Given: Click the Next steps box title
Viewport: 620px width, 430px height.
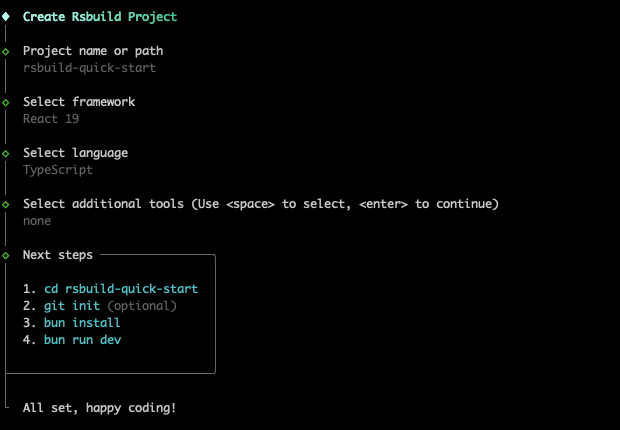Looking at the screenshot, I should point(58,255).
